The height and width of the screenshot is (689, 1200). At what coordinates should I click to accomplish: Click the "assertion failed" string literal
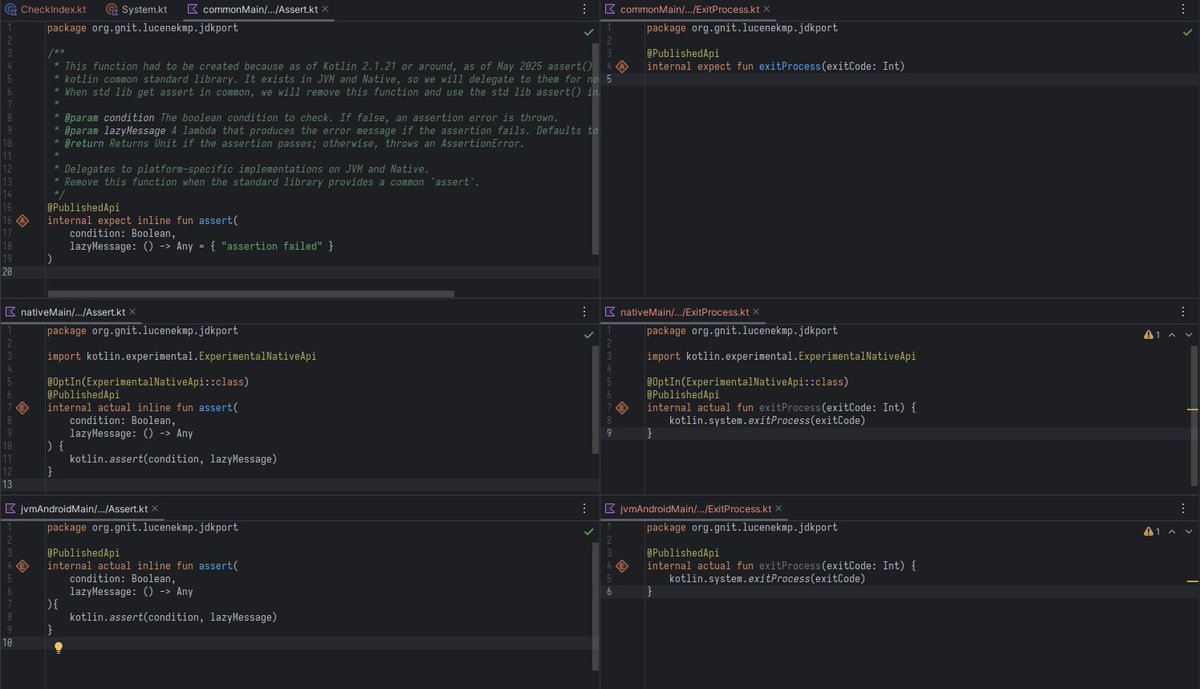[x=270, y=246]
